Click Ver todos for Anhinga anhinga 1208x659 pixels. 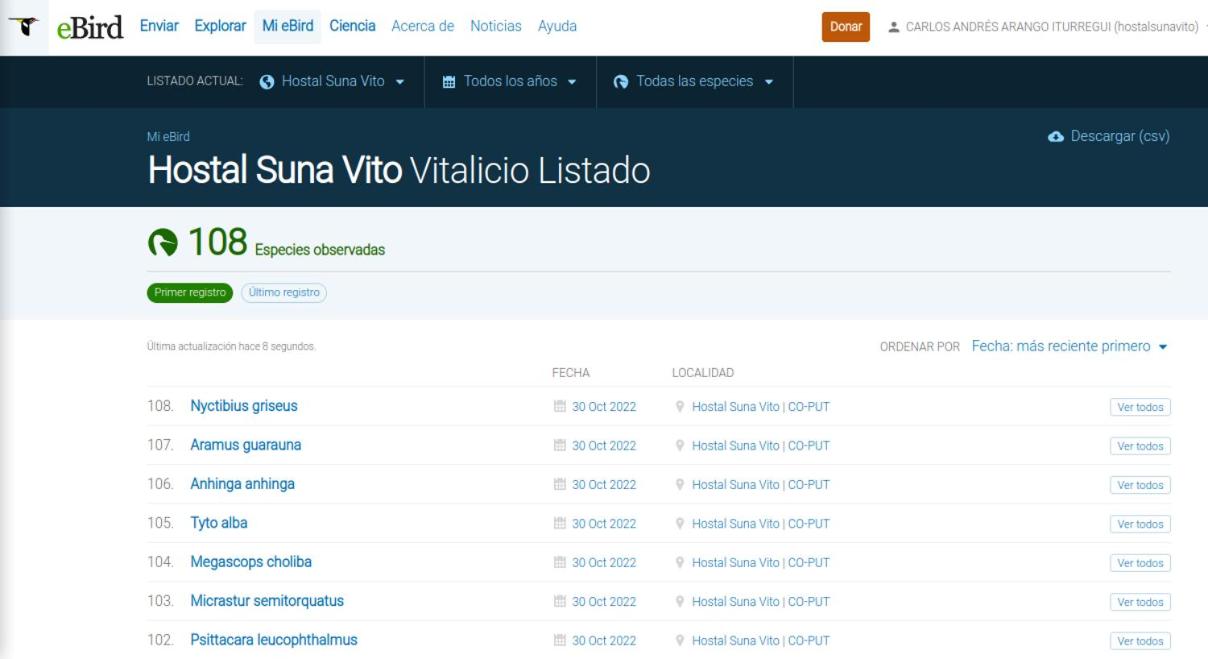tap(1140, 485)
